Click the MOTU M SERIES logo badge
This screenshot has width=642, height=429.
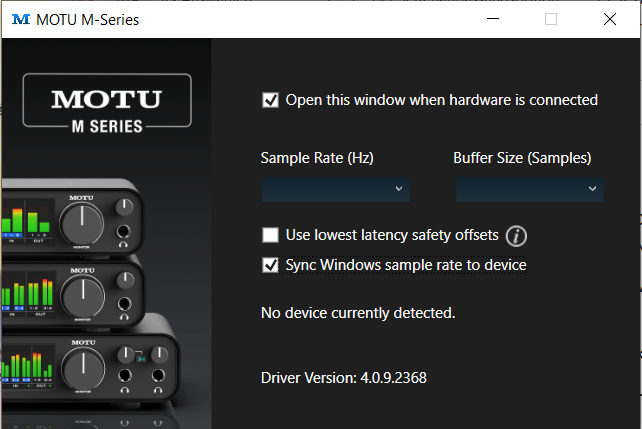(x=107, y=104)
